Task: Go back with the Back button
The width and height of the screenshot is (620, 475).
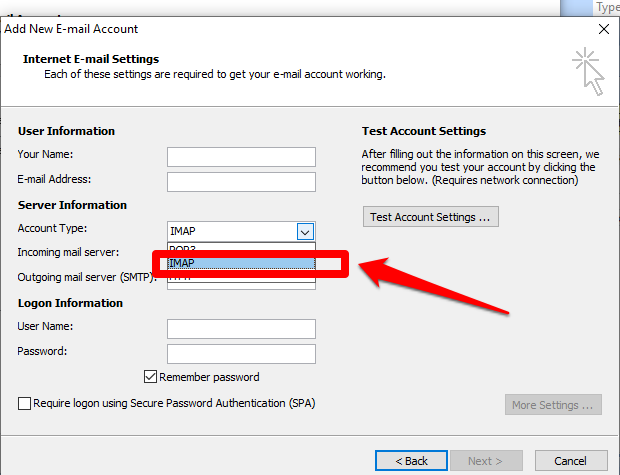Action: tap(411, 461)
